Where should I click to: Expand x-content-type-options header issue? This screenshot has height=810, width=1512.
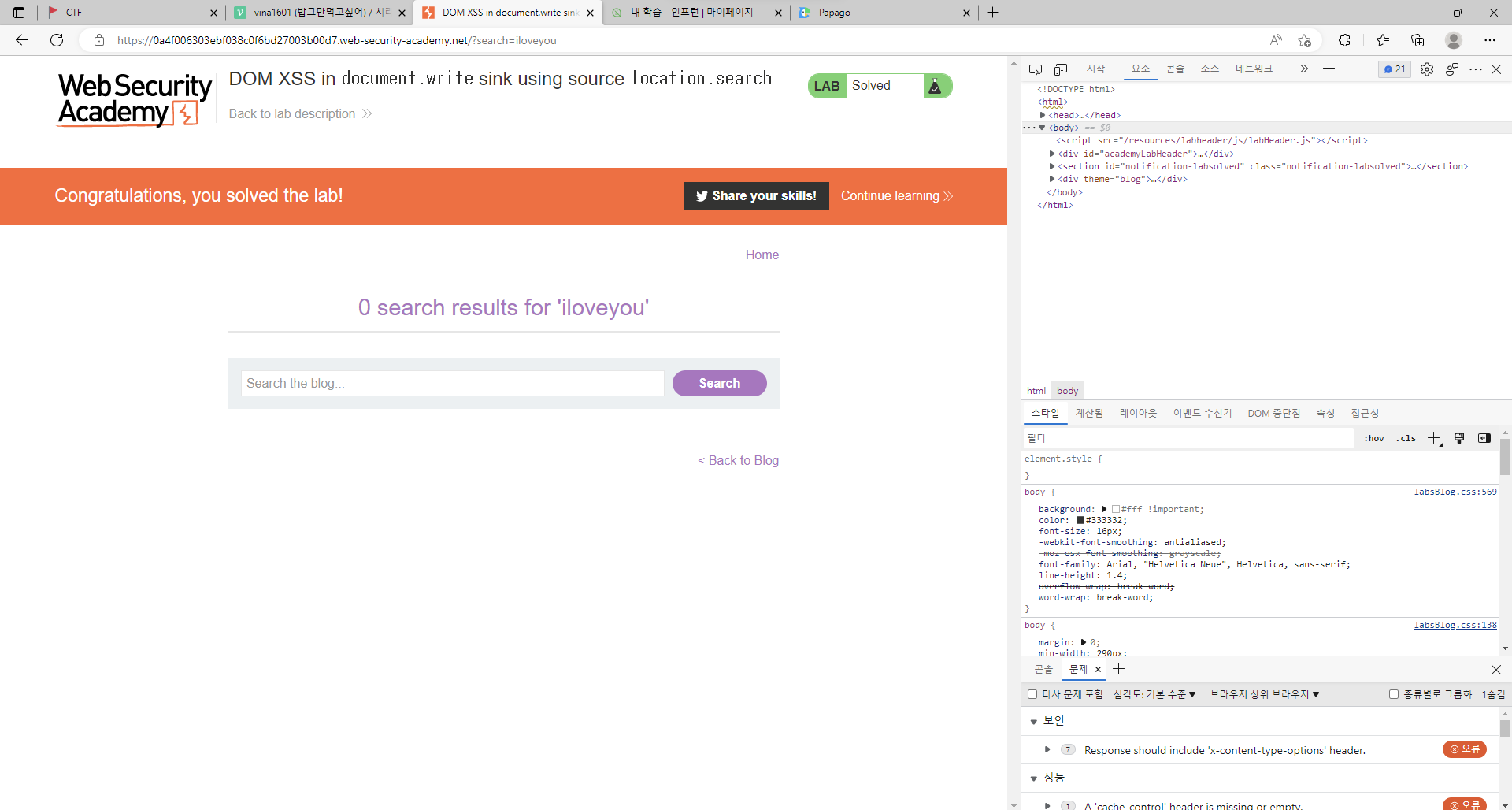(1047, 749)
